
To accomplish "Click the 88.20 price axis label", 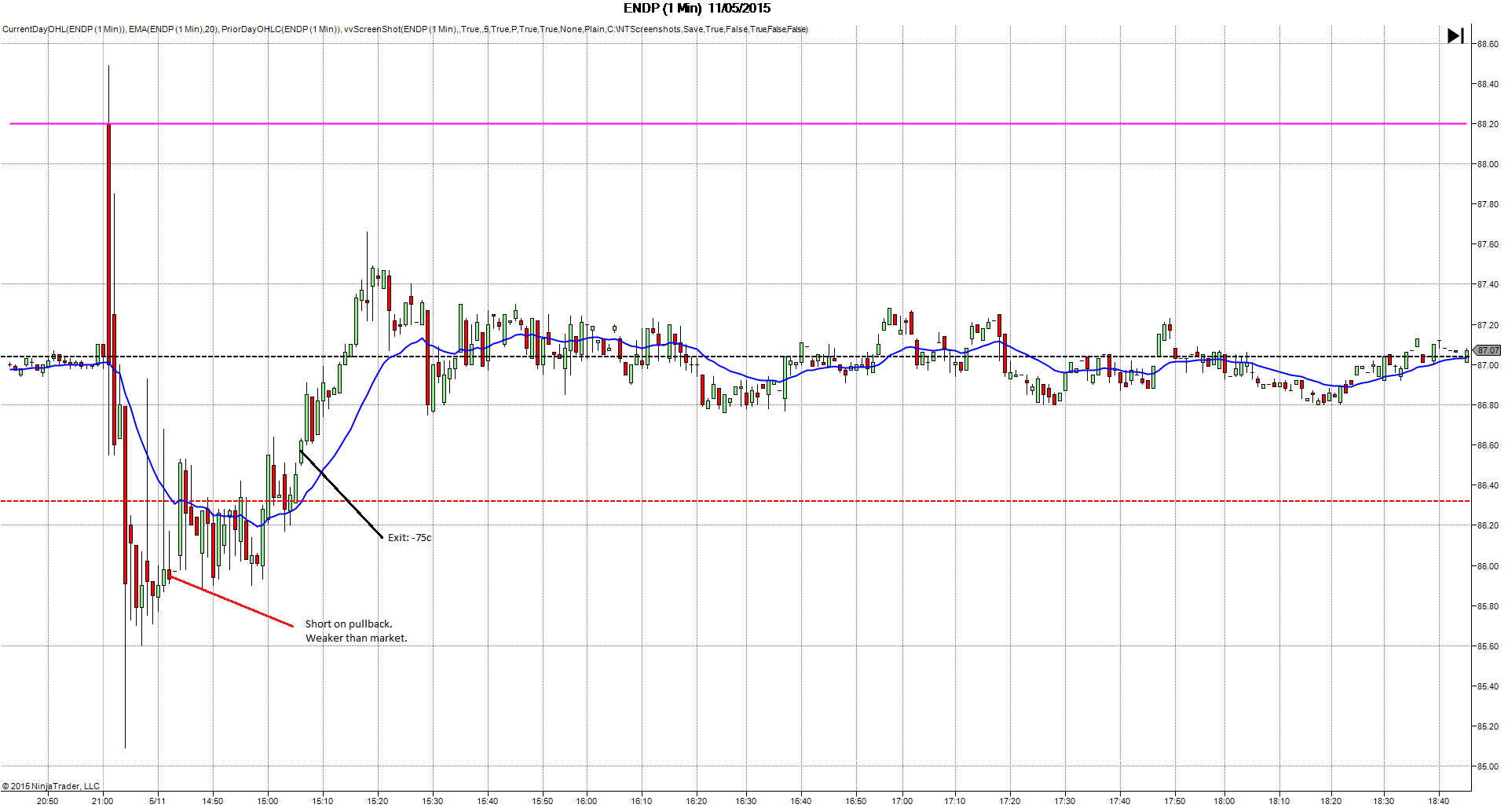I will [1488, 124].
